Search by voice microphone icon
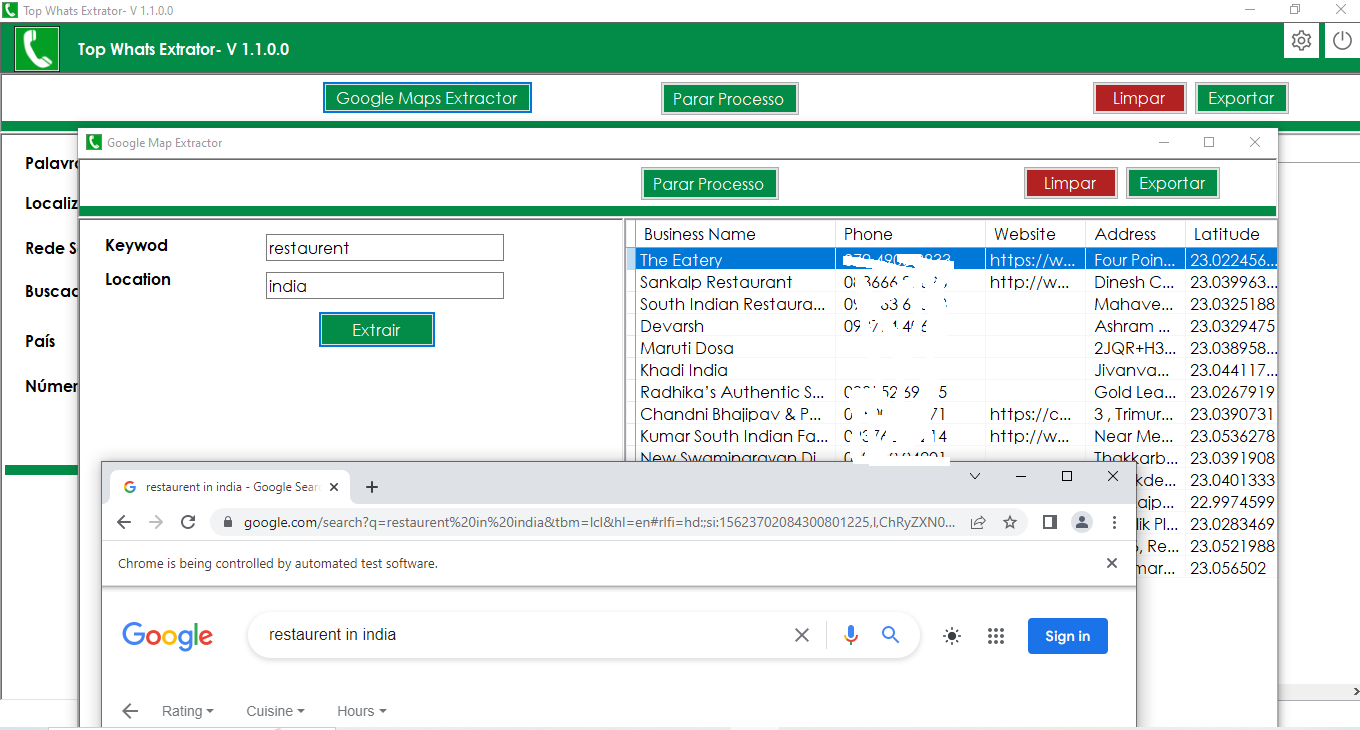The height and width of the screenshot is (730, 1360). [x=851, y=635]
